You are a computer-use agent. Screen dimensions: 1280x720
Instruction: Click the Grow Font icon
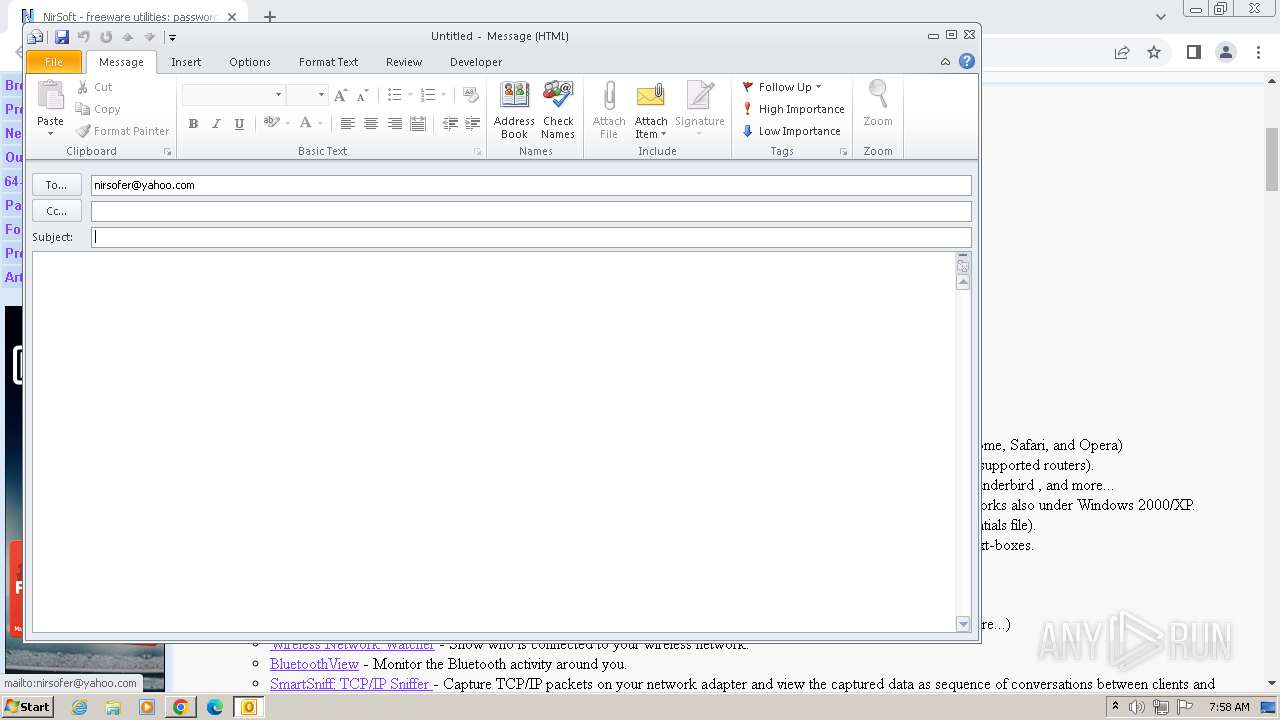click(341, 95)
